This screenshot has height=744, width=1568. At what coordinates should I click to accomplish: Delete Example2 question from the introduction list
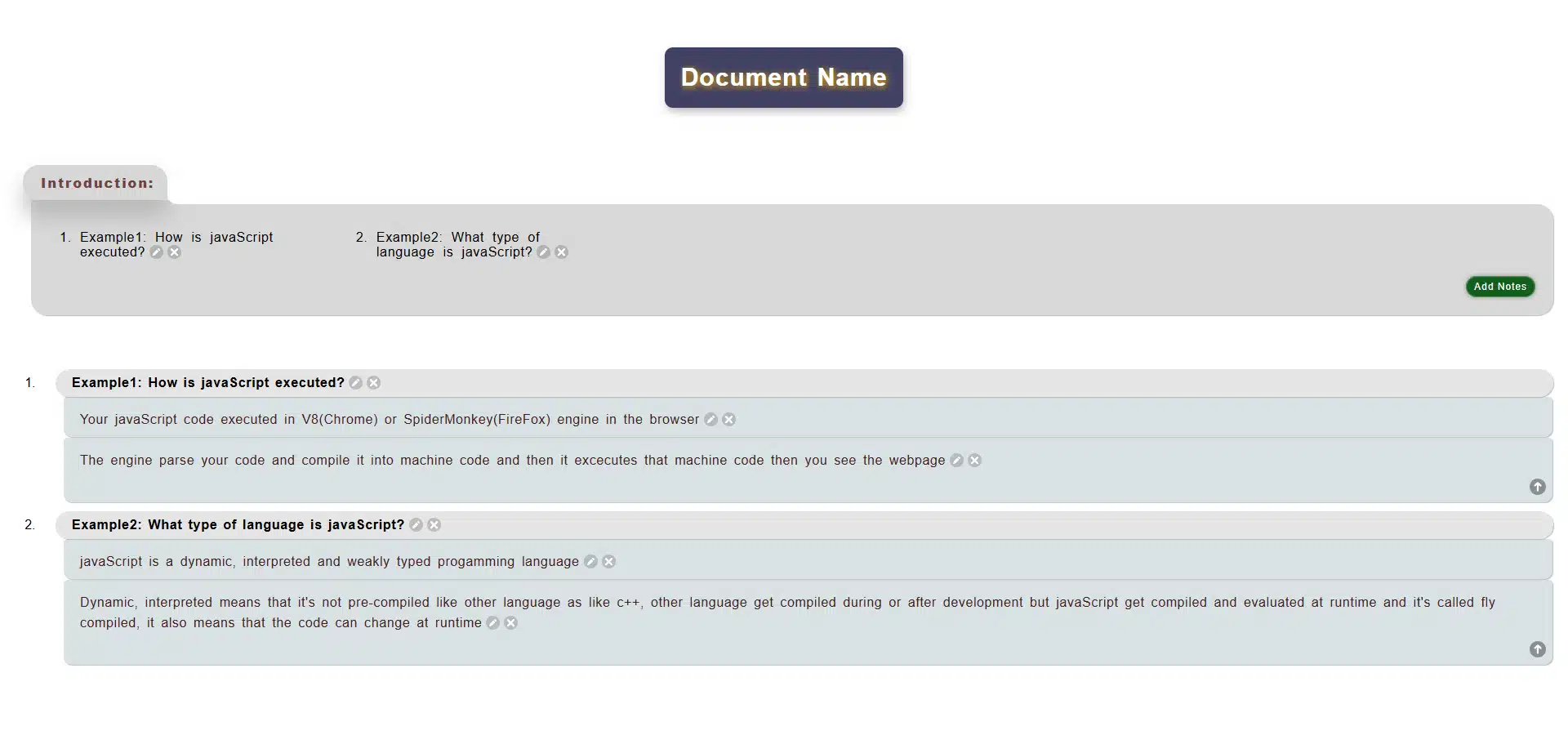[x=561, y=252]
